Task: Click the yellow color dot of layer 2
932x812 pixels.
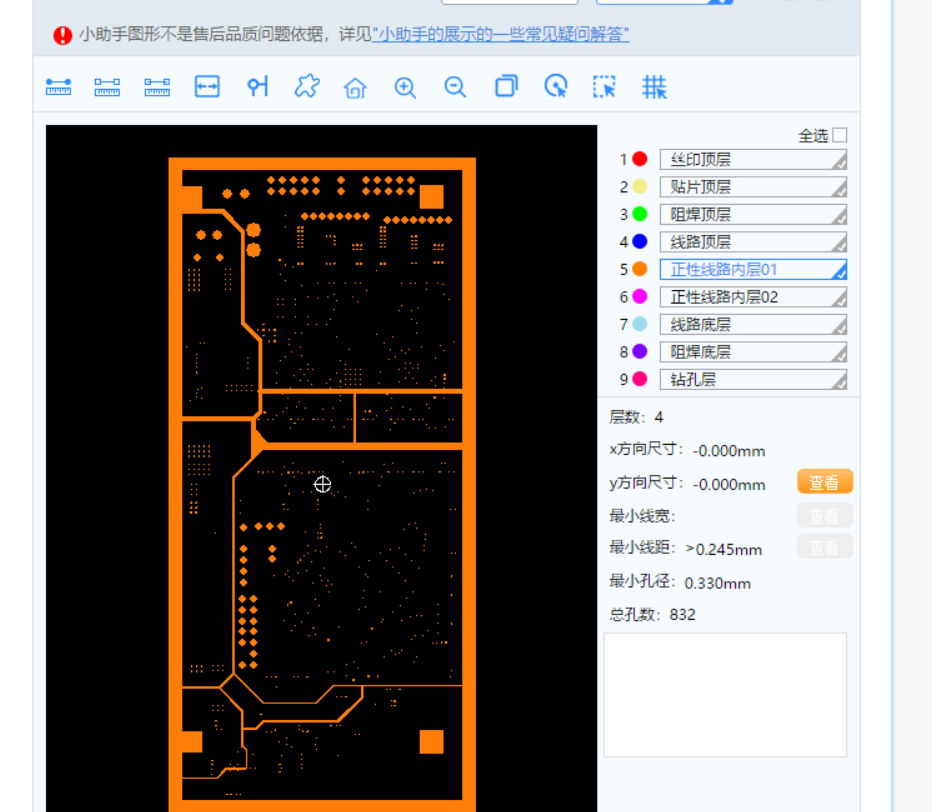Action: coord(640,187)
